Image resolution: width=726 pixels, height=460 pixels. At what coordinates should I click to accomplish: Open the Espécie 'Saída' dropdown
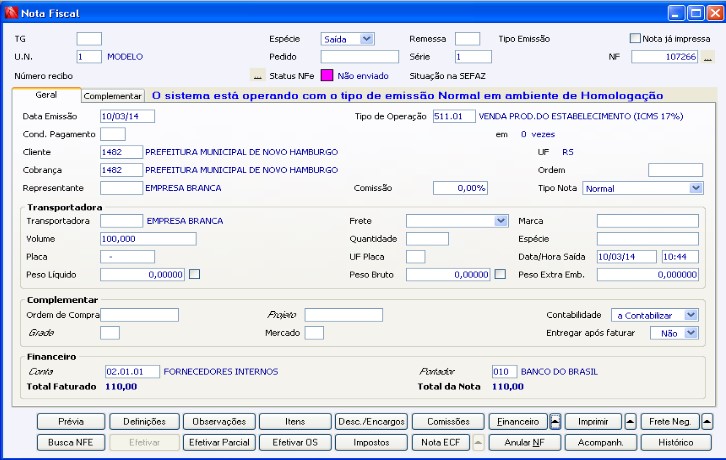[x=367, y=39]
